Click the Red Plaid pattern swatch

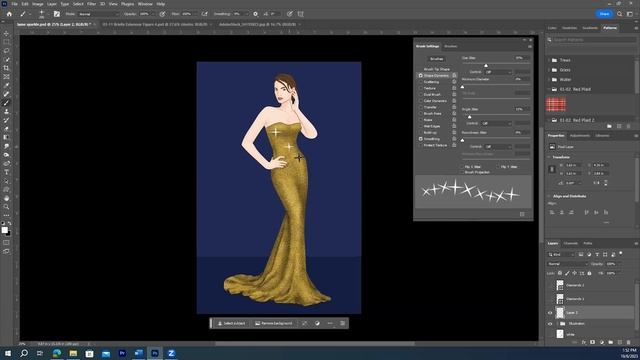(556, 104)
